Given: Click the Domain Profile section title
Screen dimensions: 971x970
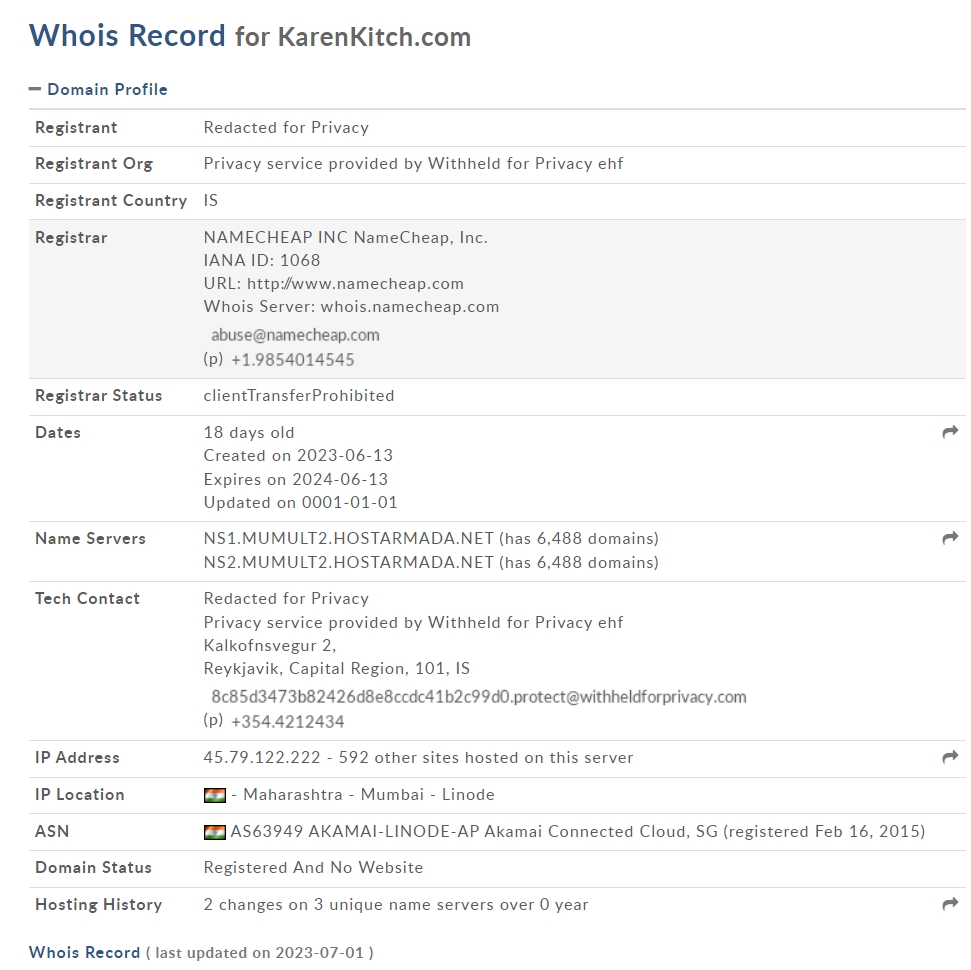Looking at the screenshot, I should click(107, 89).
